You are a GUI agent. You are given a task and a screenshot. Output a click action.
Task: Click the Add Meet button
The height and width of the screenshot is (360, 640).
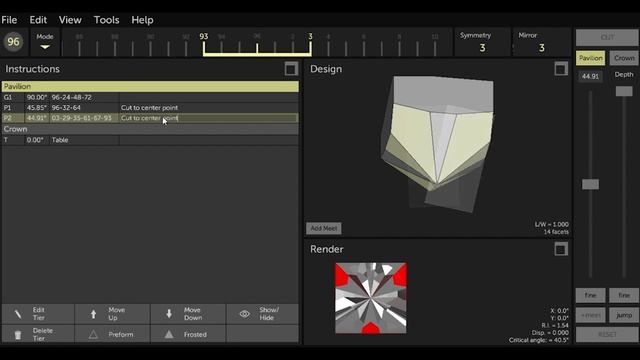[x=324, y=229]
